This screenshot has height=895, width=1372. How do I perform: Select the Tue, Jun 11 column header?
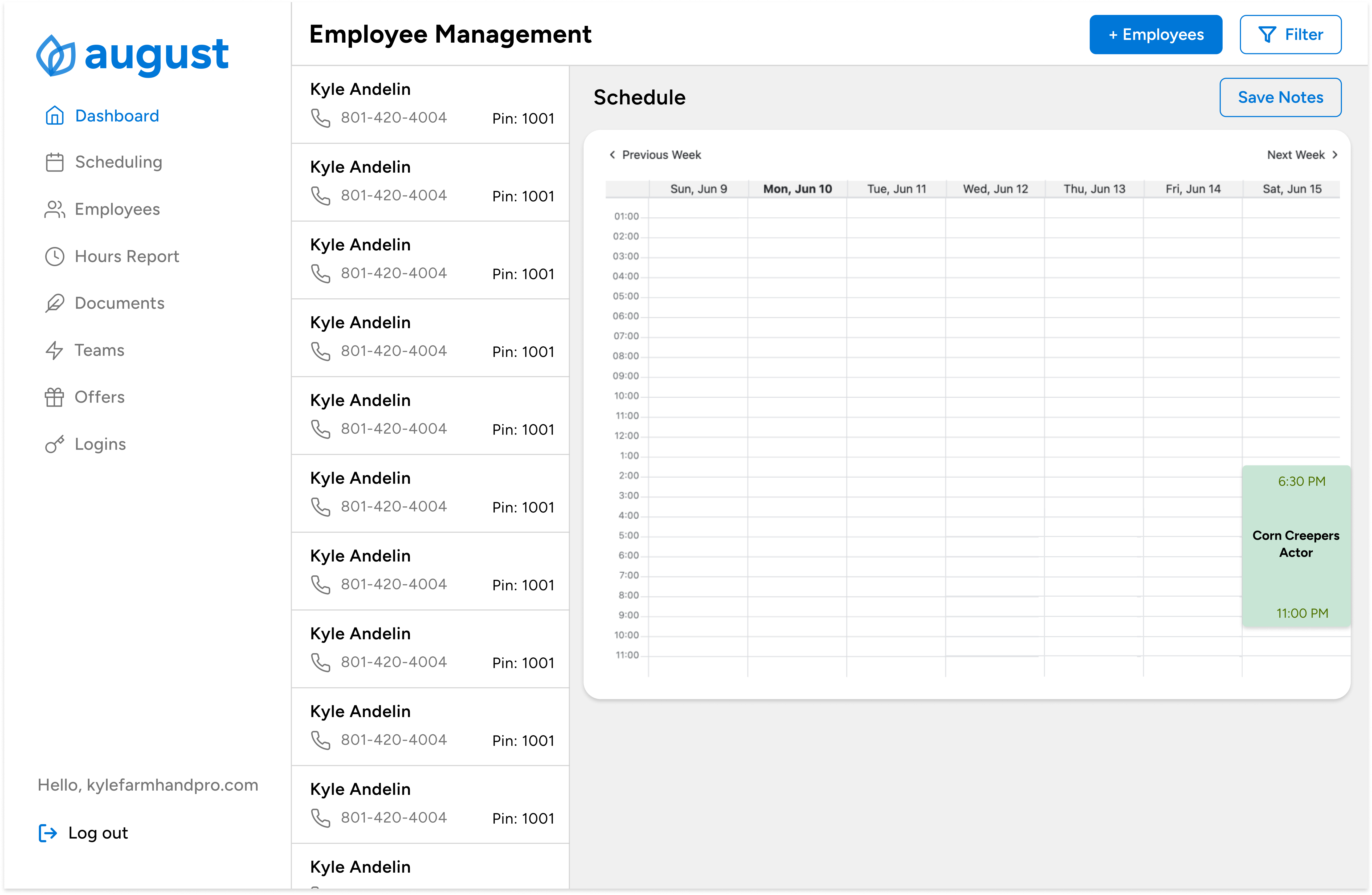coord(896,189)
